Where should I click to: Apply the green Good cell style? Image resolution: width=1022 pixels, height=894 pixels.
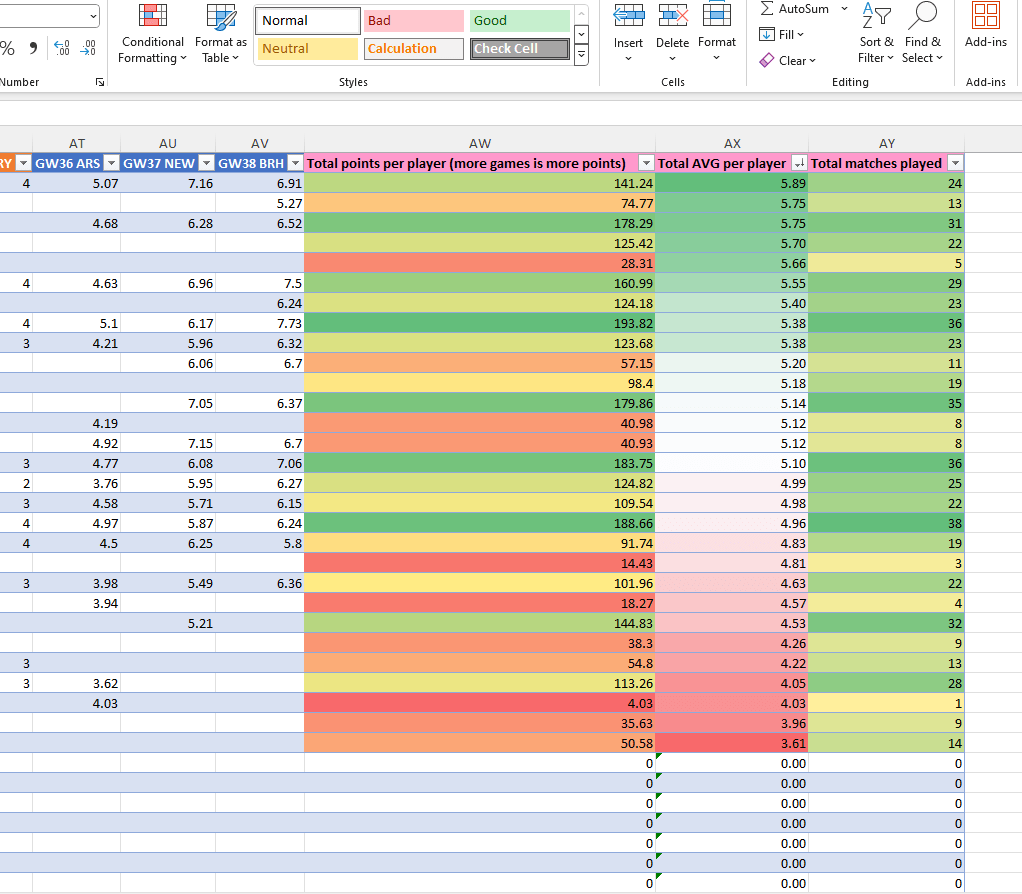(519, 21)
